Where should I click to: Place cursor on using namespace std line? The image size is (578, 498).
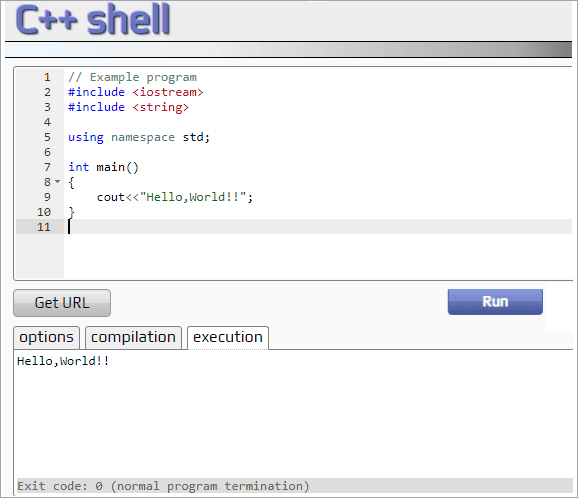point(139,137)
